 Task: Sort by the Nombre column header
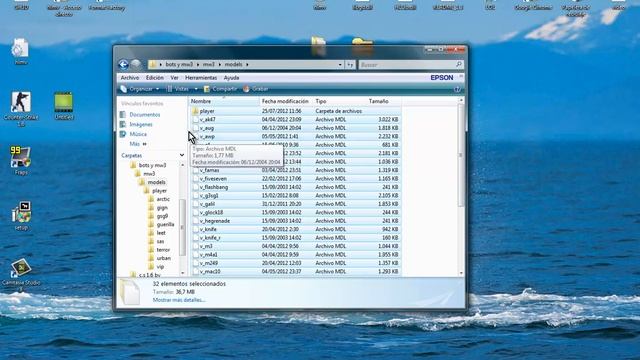[224, 101]
